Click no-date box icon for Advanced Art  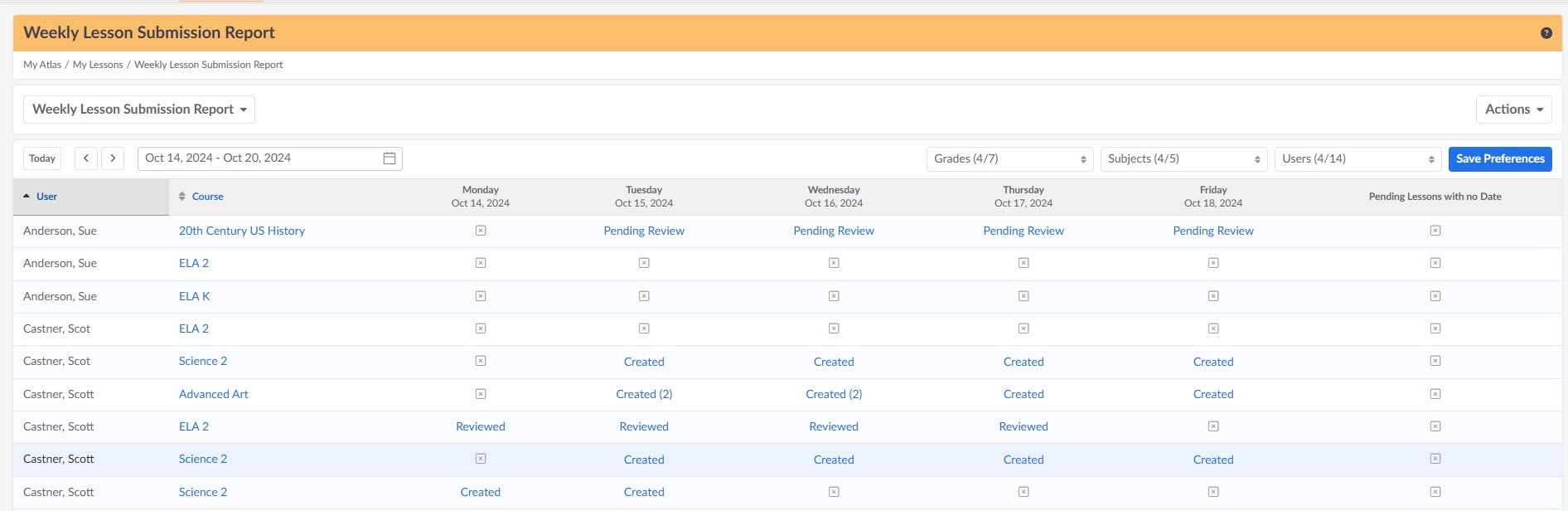(1435, 394)
